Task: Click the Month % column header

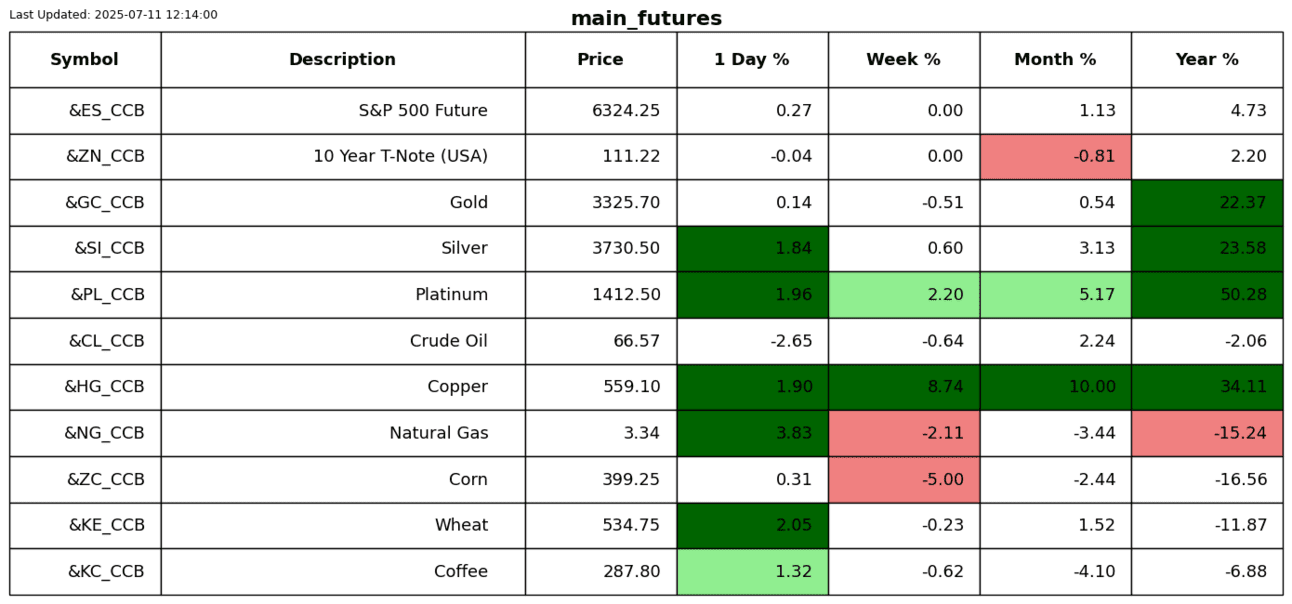Action: 1055,60
